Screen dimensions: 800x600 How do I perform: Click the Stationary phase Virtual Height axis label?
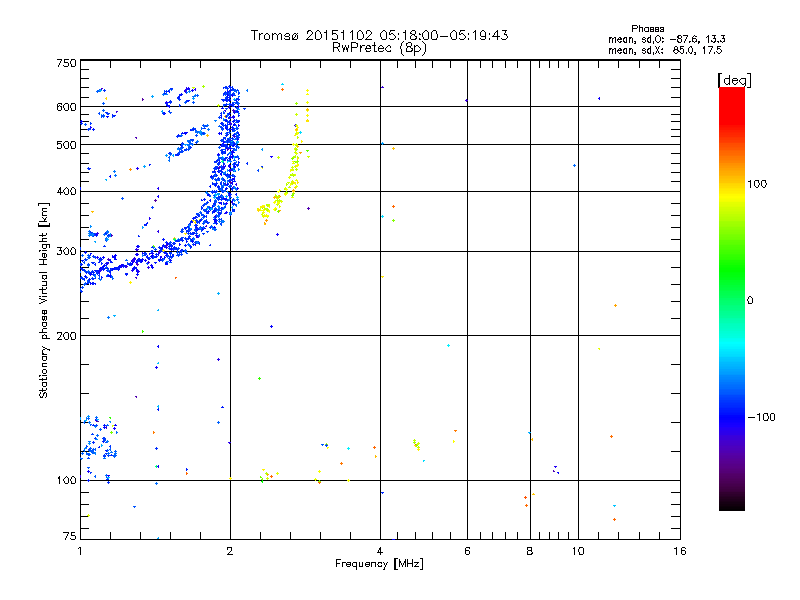[44, 300]
